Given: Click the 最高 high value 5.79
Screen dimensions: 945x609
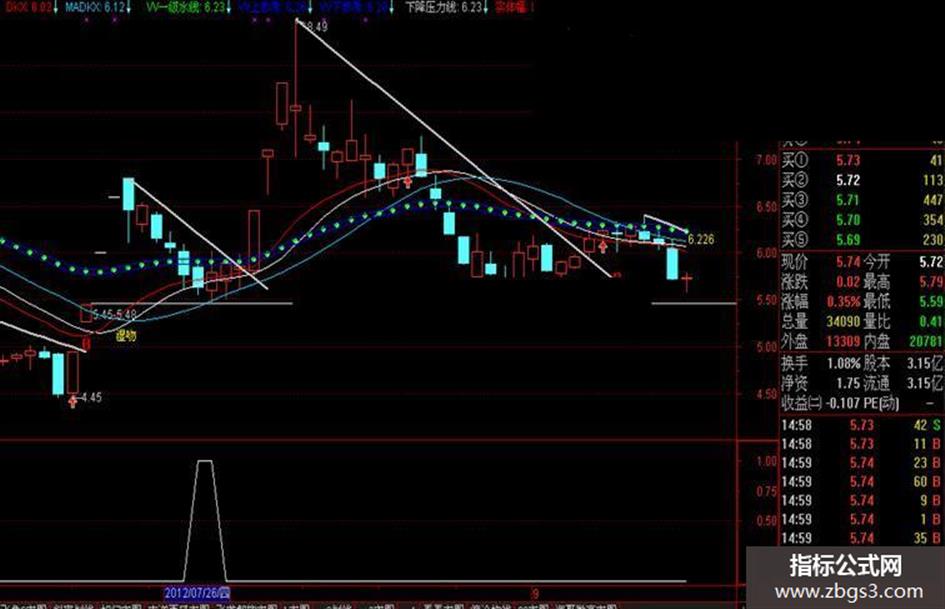Looking at the screenshot, I should coord(931,282).
